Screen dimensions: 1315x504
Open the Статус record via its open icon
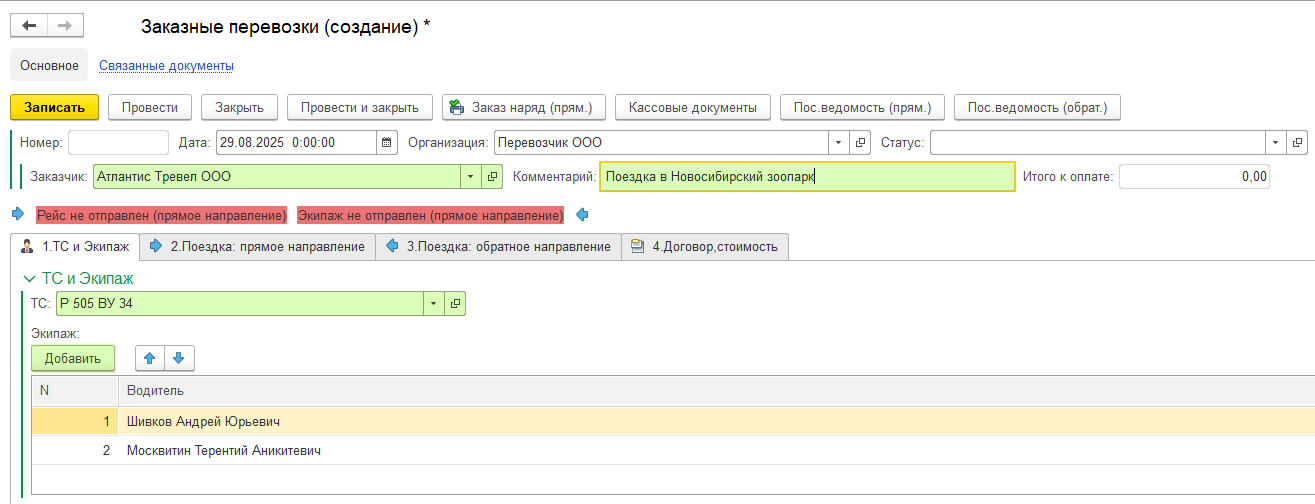(x=1297, y=143)
